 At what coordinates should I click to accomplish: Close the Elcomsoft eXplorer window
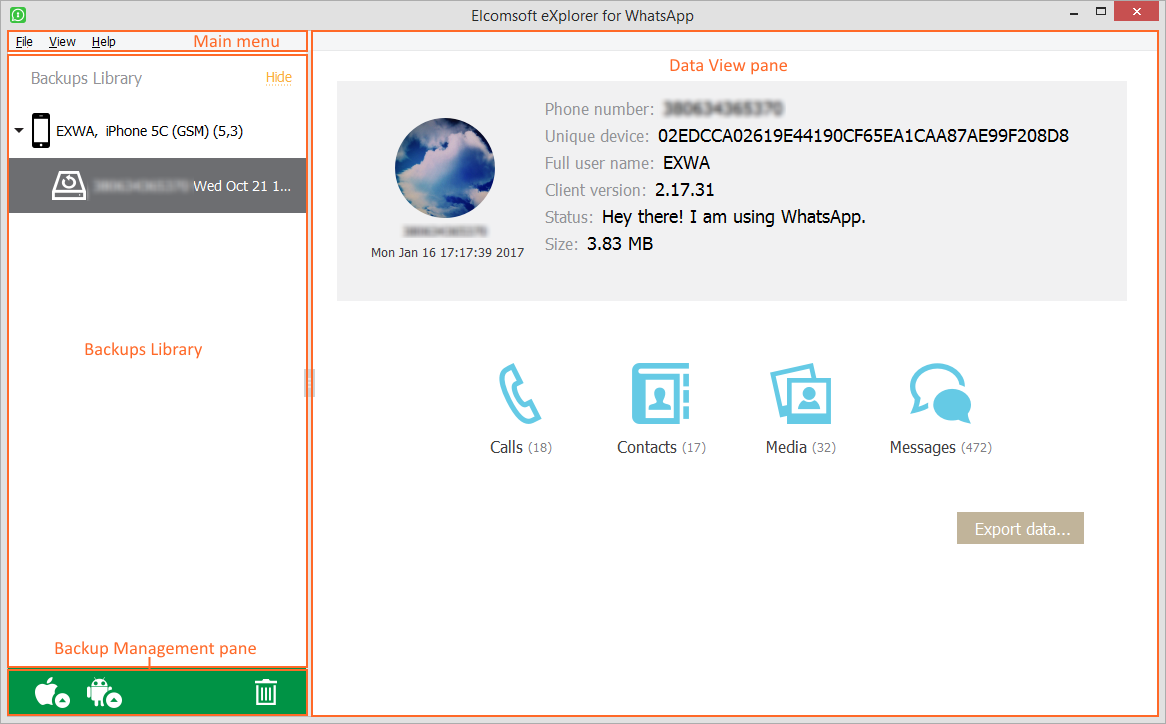[x=1136, y=11]
